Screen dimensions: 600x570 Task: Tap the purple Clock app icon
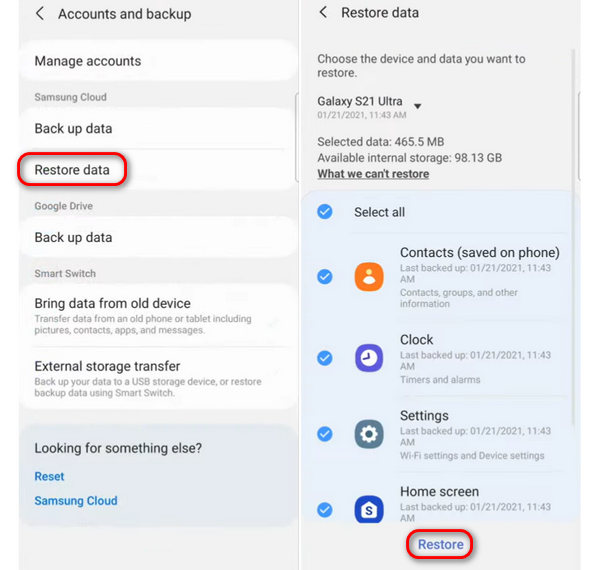click(369, 358)
